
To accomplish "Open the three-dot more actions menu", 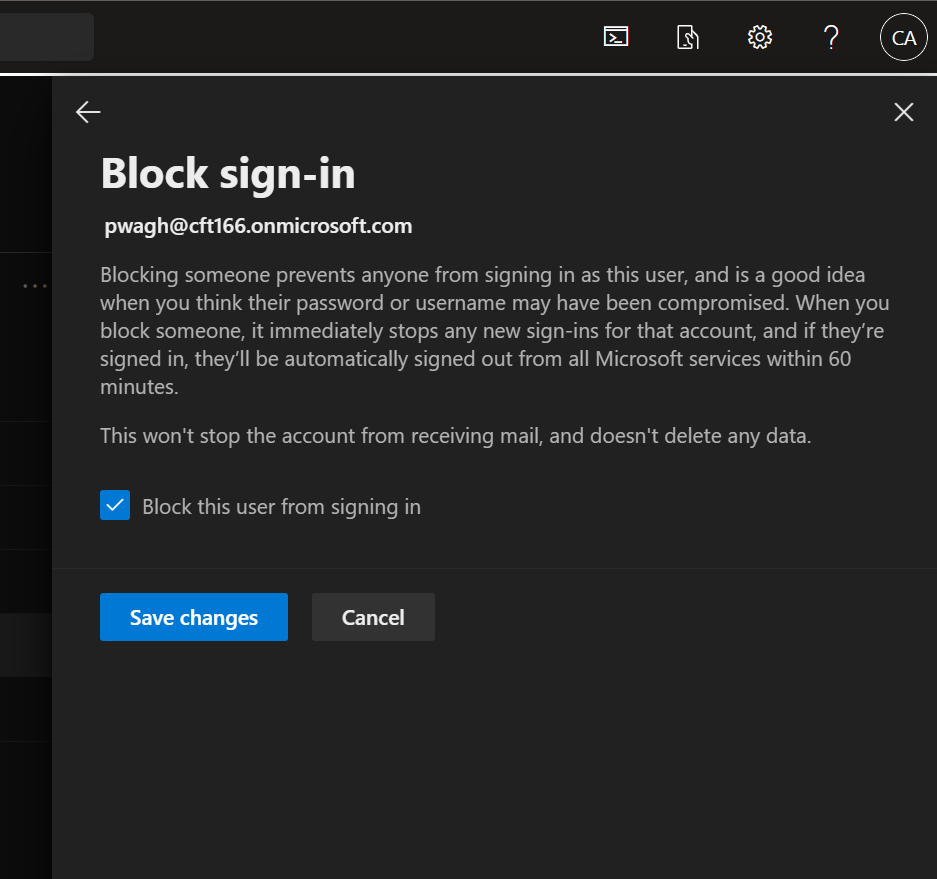I will coord(35,286).
